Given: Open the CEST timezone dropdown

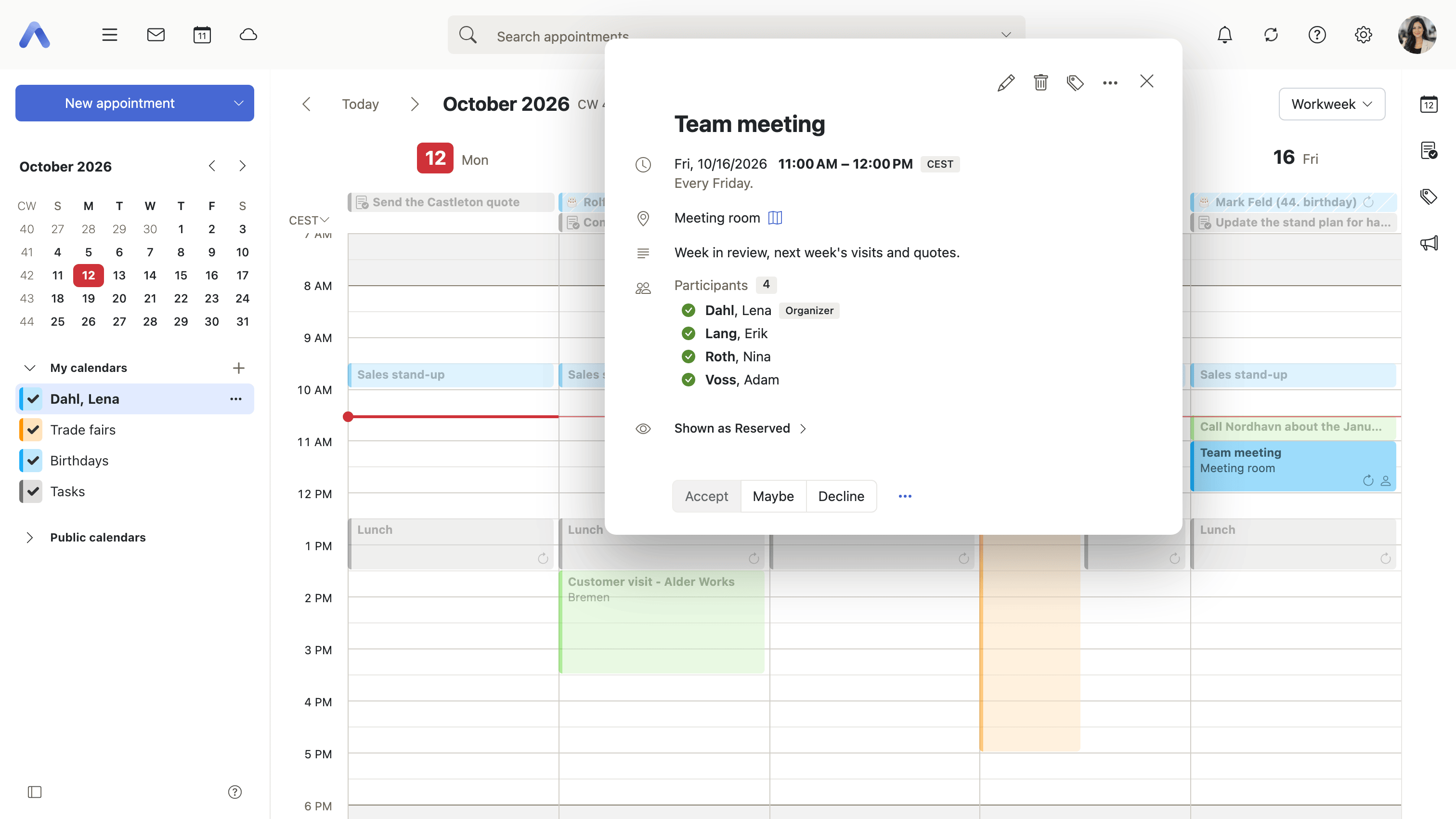Looking at the screenshot, I should (x=309, y=220).
